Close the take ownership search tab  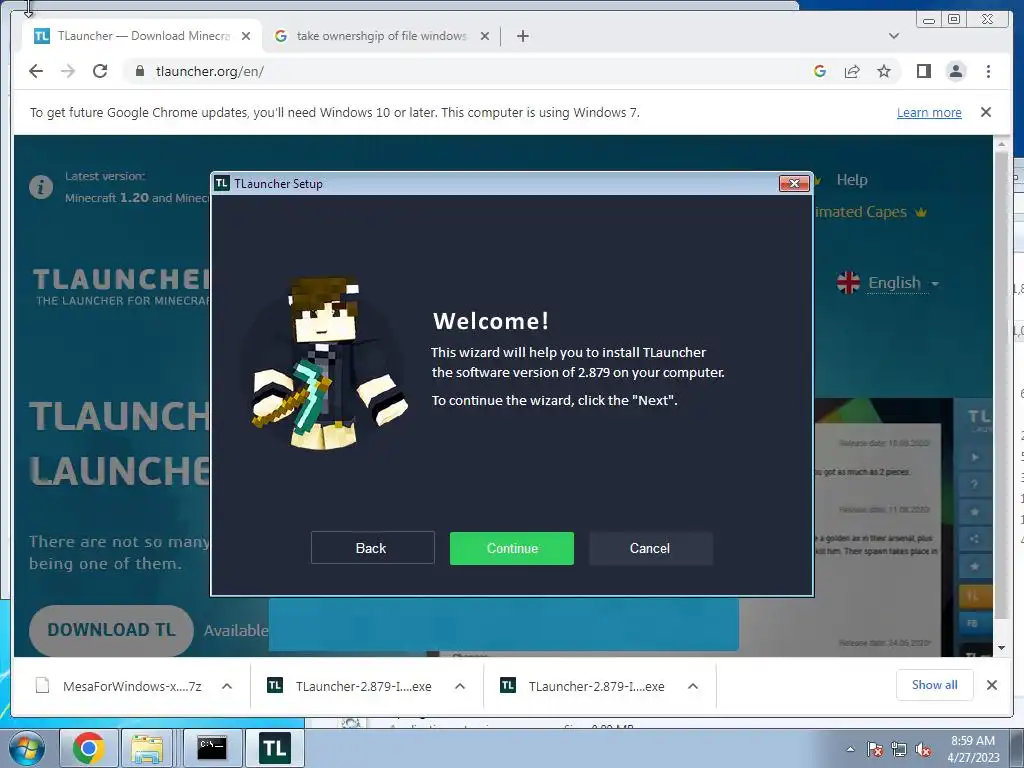tap(485, 36)
